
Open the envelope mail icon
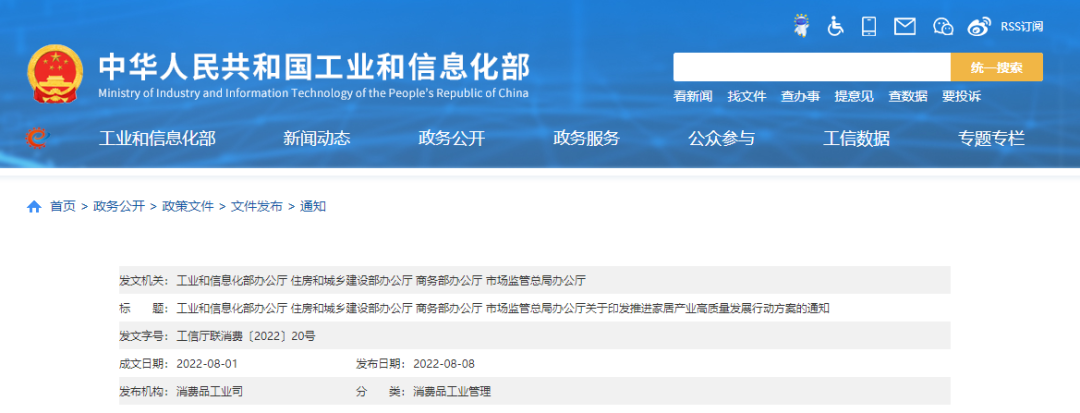pos(904,27)
